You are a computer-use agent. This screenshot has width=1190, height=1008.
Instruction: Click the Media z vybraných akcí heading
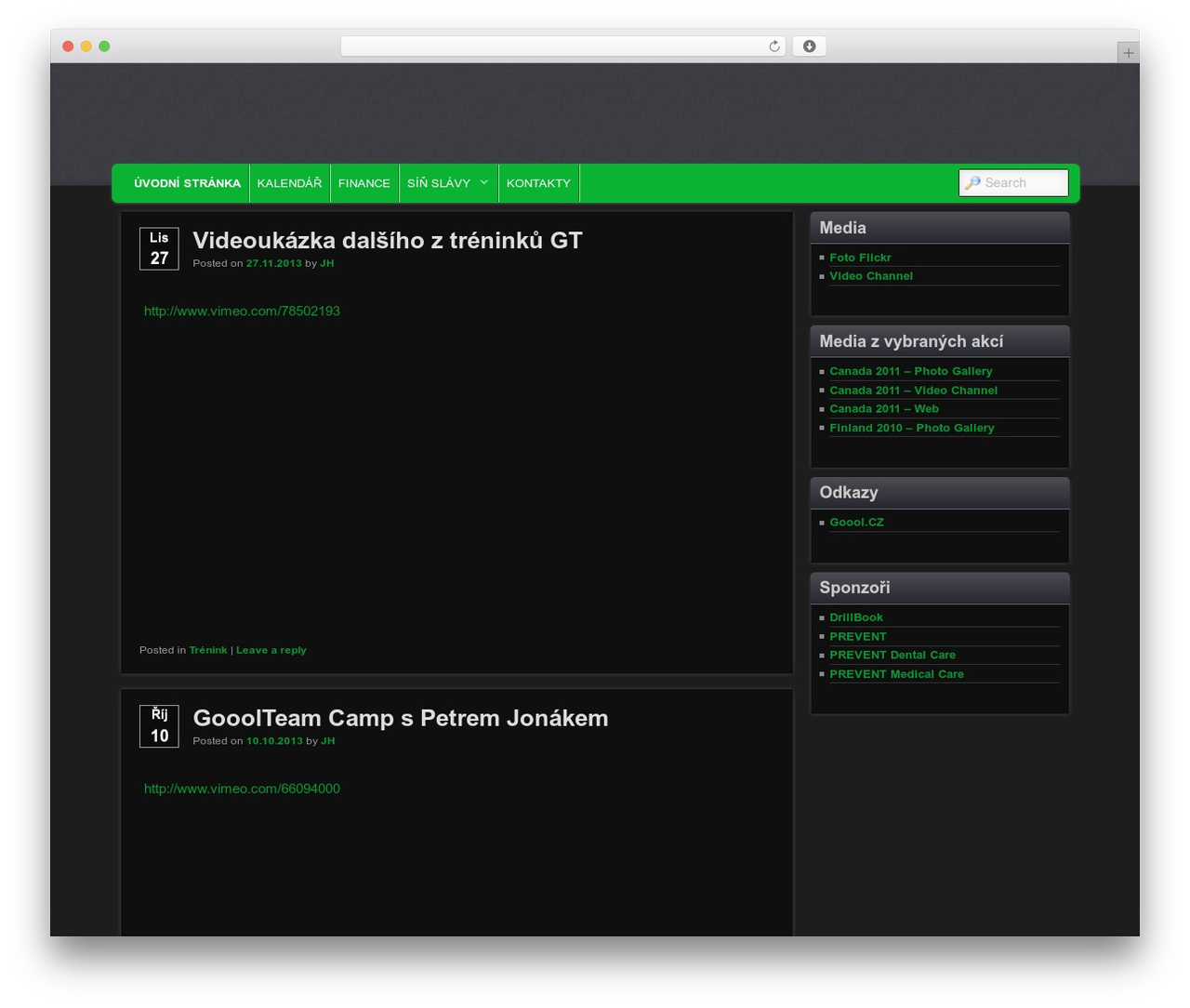(x=911, y=341)
